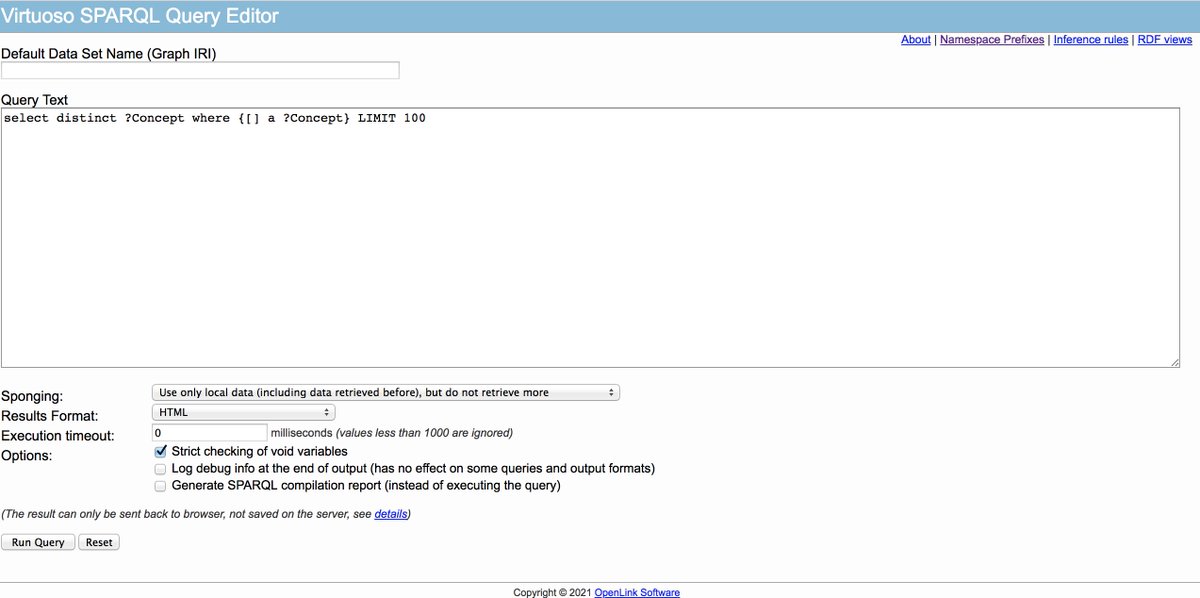Open the About link
1200x598 pixels.
[x=915, y=40]
